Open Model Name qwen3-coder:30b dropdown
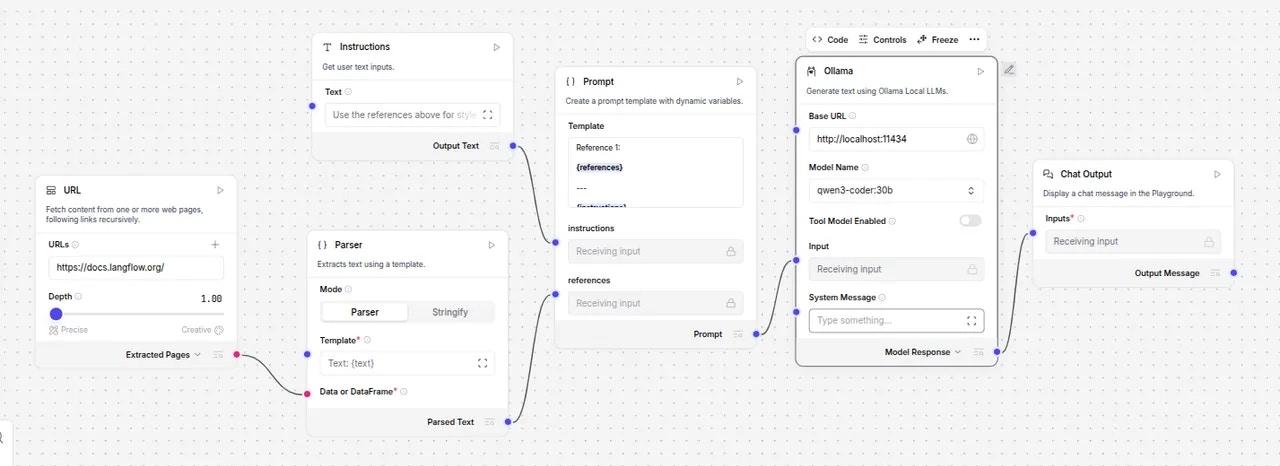This screenshot has width=1280, height=466. pos(896,191)
